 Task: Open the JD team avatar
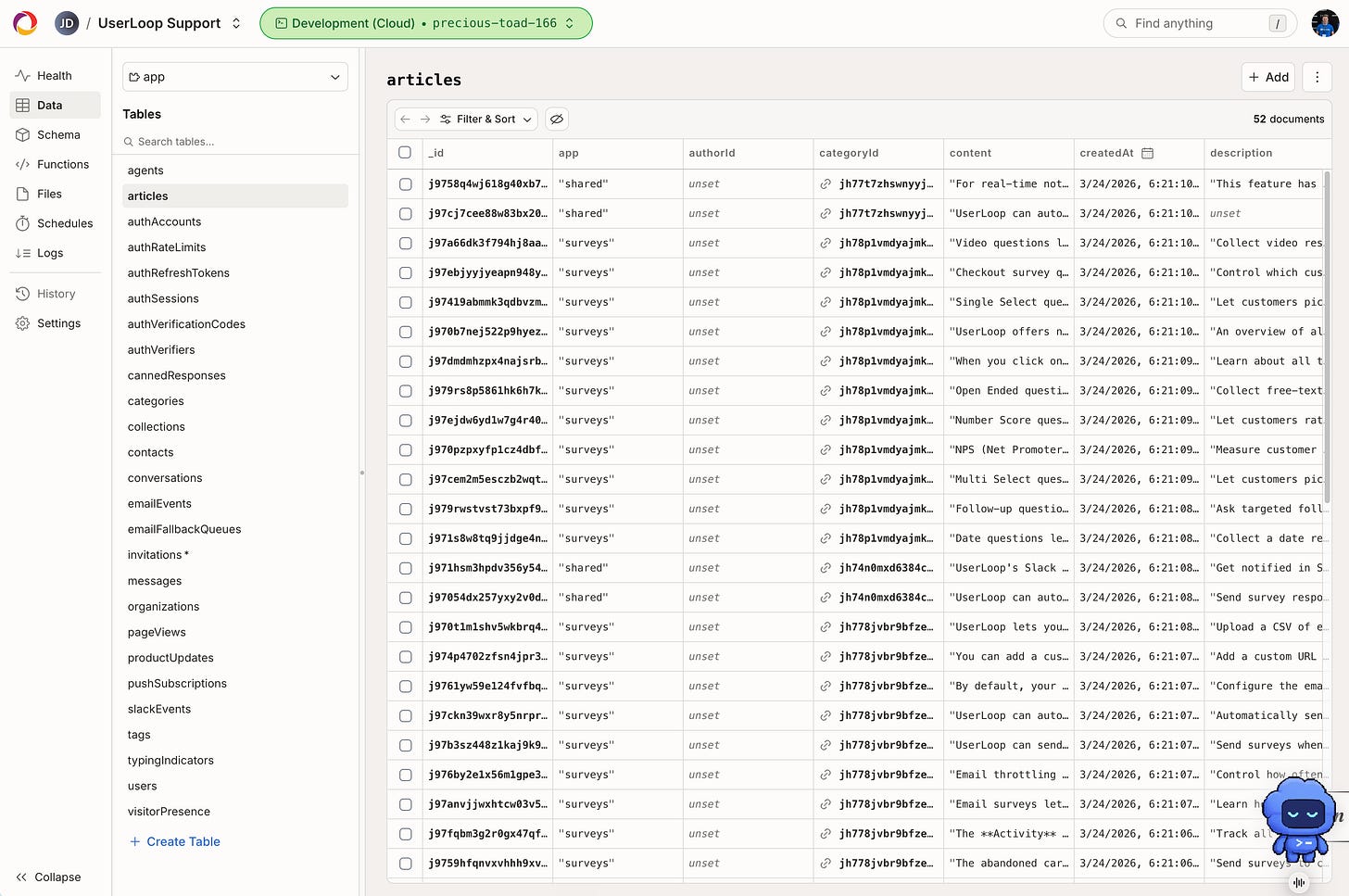pyautogui.click(x=67, y=23)
